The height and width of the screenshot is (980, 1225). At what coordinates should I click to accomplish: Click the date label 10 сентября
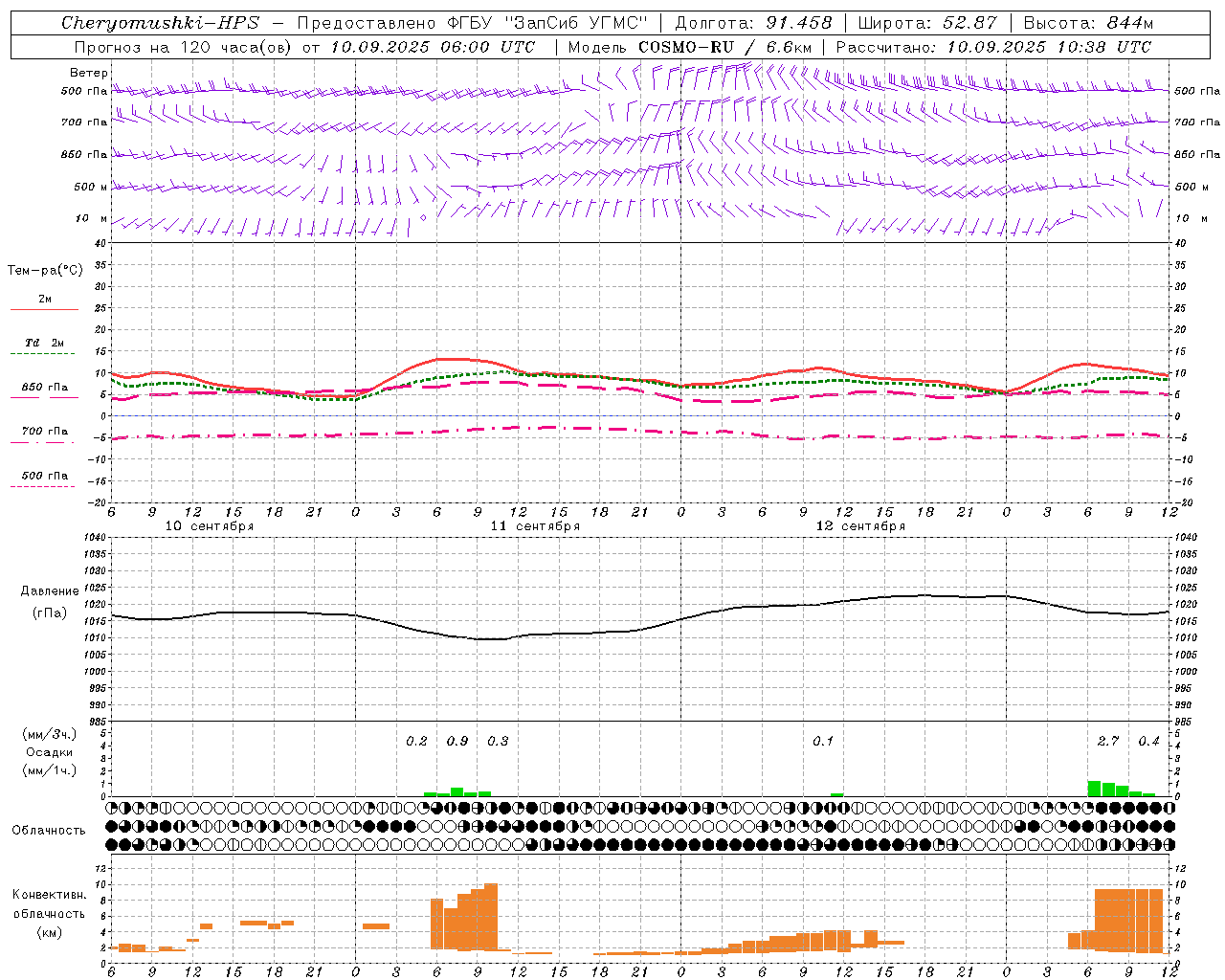tap(210, 526)
